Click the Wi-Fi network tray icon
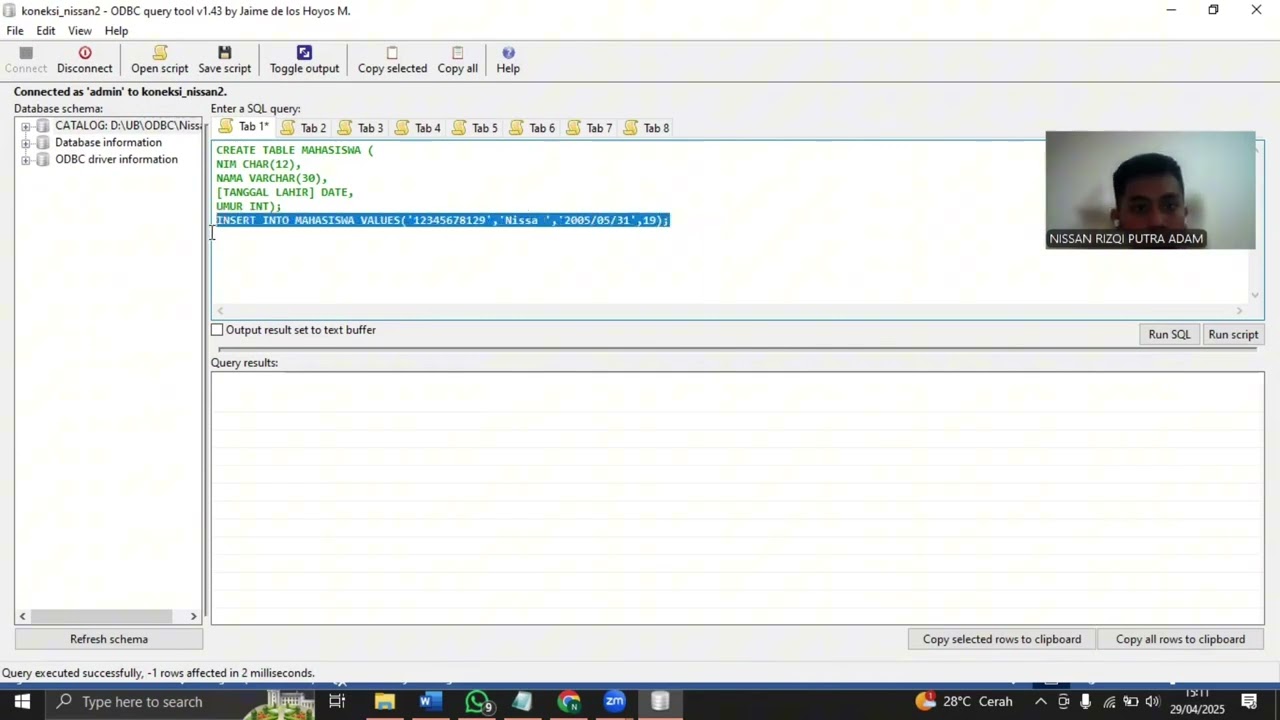The image size is (1280, 720). [x=1109, y=702]
